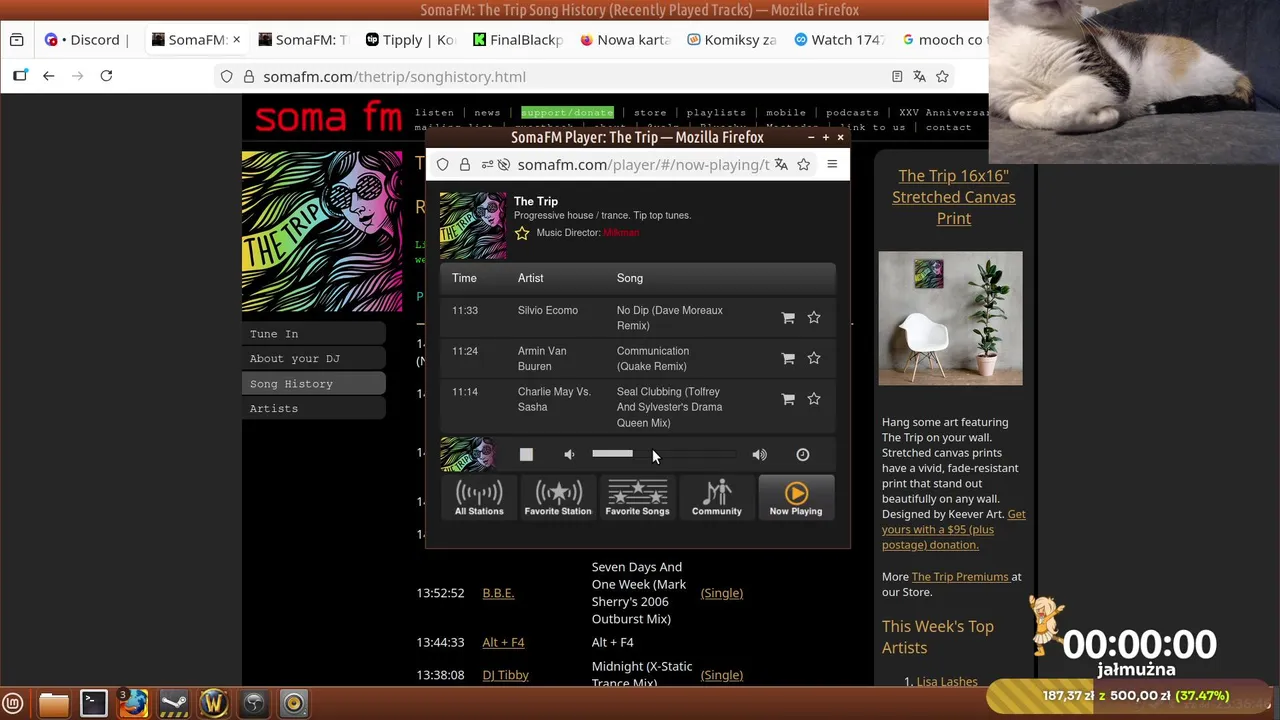Image resolution: width=1280 pixels, height=720 pixels.
Task: Click the player window shield icon
Action: [442, 165]
